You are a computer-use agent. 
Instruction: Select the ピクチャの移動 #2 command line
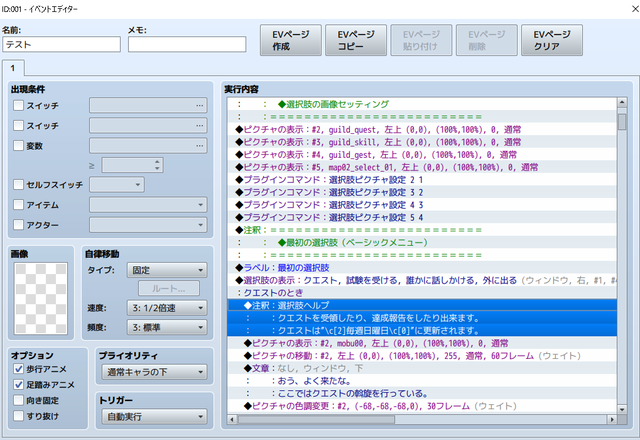click(422, 356)
